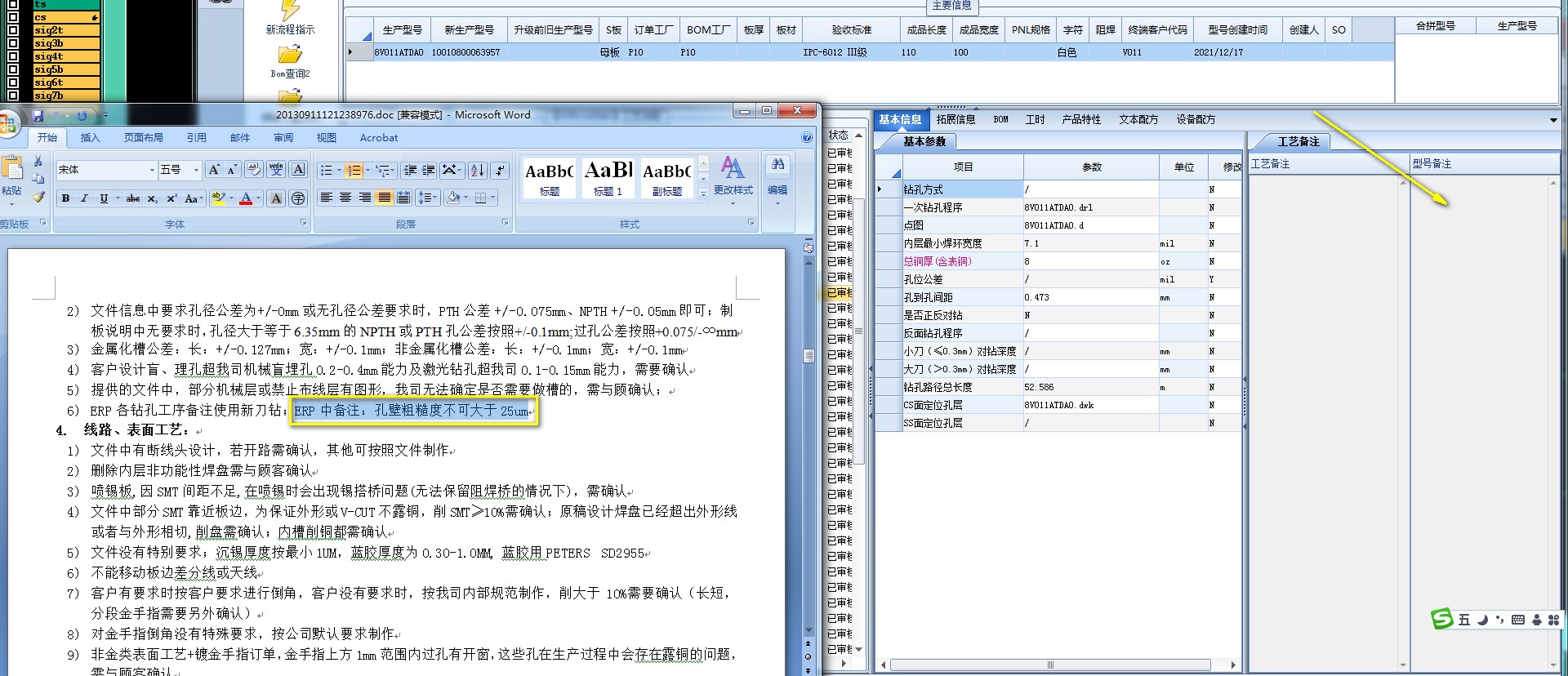Click the 新流程指示 lightning icon
Viewport: 1568px width, 676px height.
click(x=290, y=10)
